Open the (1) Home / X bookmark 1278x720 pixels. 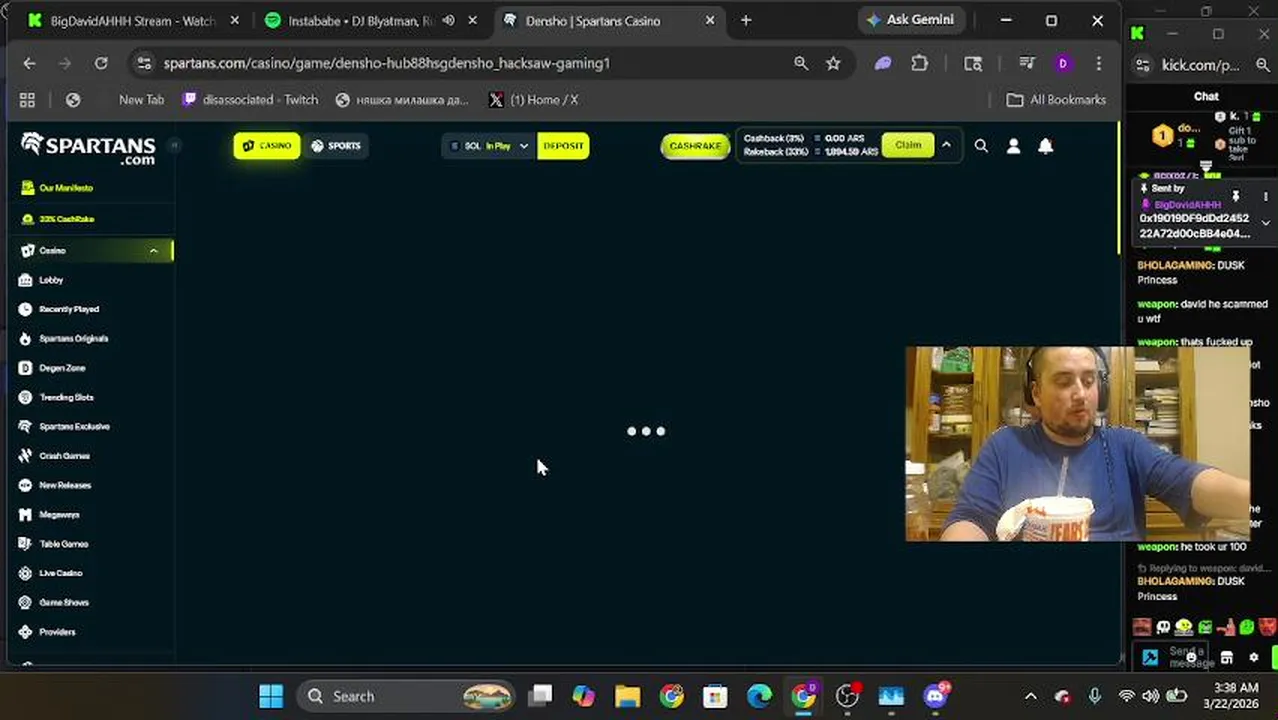point(533,100)
